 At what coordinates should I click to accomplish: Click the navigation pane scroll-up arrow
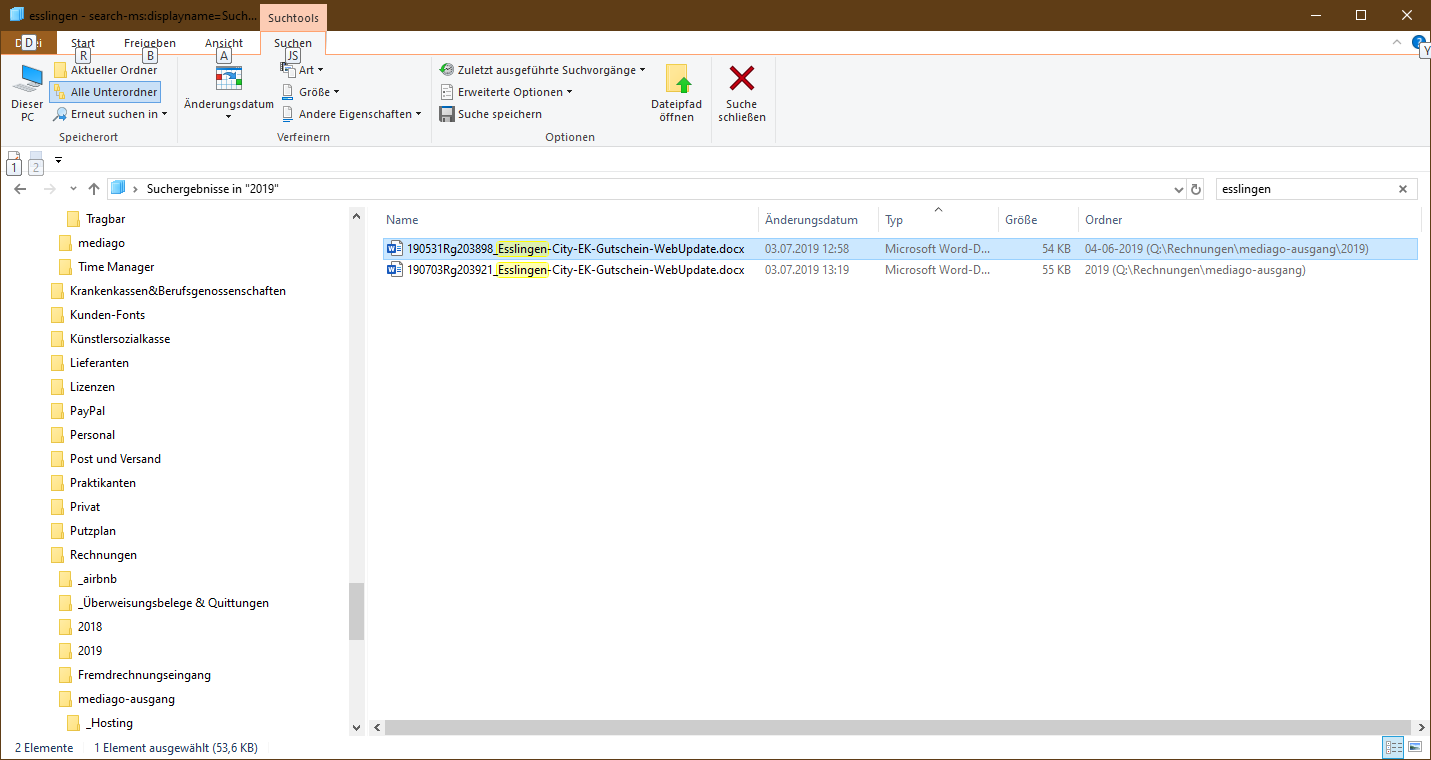[x=356, y=215]
